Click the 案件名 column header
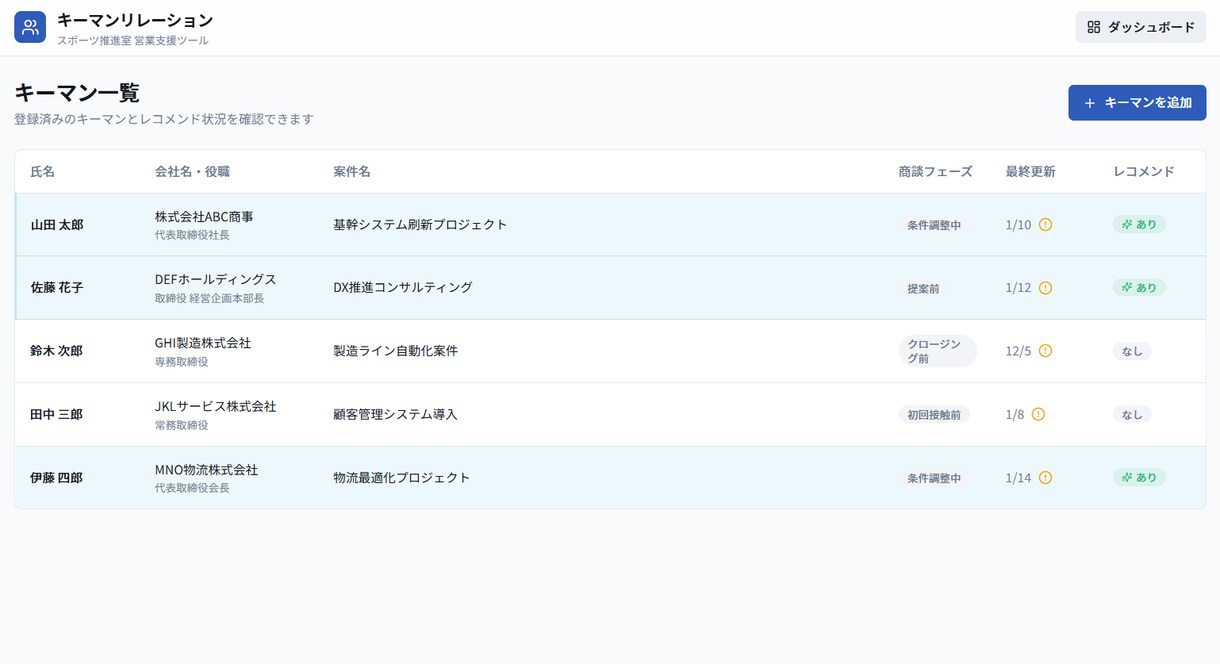Screen dimensions: 1220x664 (352, 172)
